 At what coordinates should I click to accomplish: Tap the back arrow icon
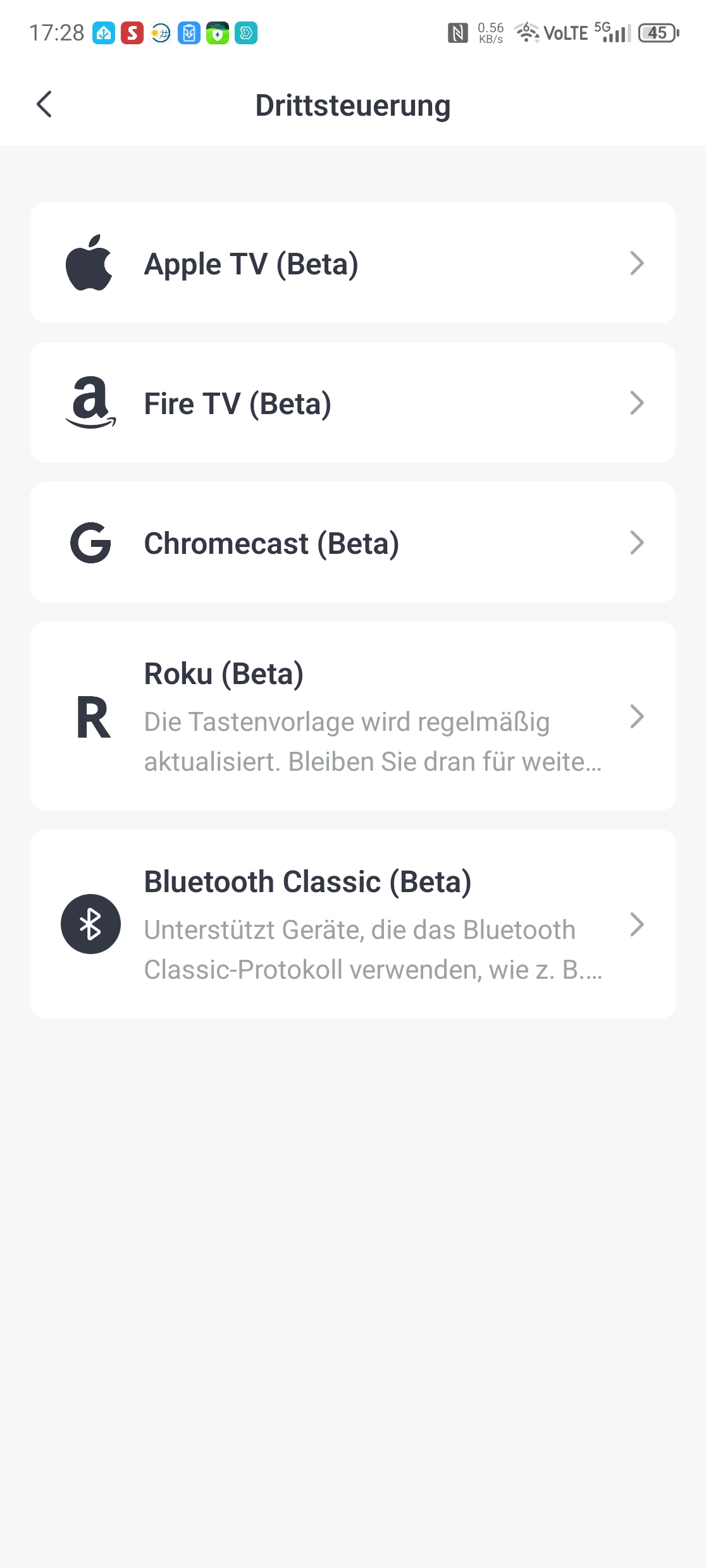pyautogui.click(x=44, y=104)
